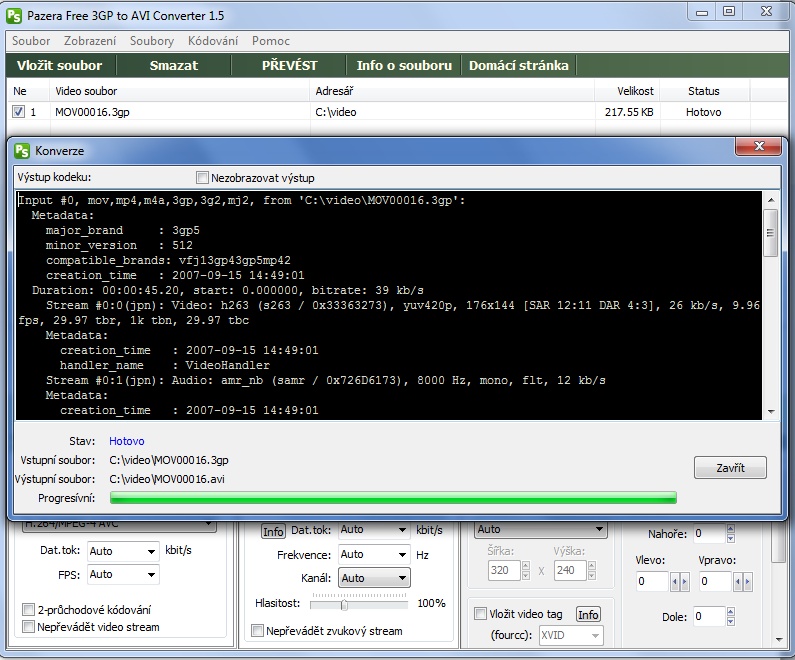This screenshot has width=795, height=660.
Task: Click the Hlasitost volume slider
Action: point(344,604)
